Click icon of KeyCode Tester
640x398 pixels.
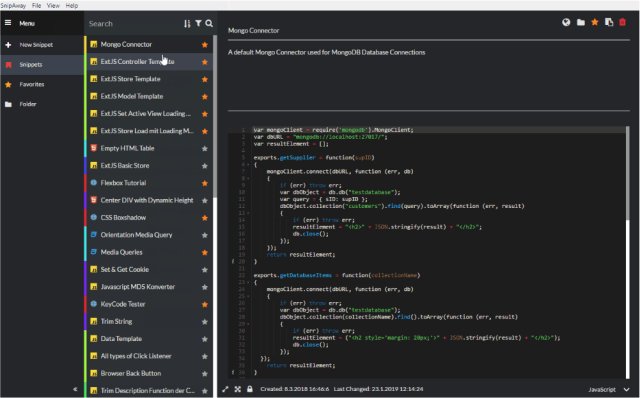tap(93, 304)
